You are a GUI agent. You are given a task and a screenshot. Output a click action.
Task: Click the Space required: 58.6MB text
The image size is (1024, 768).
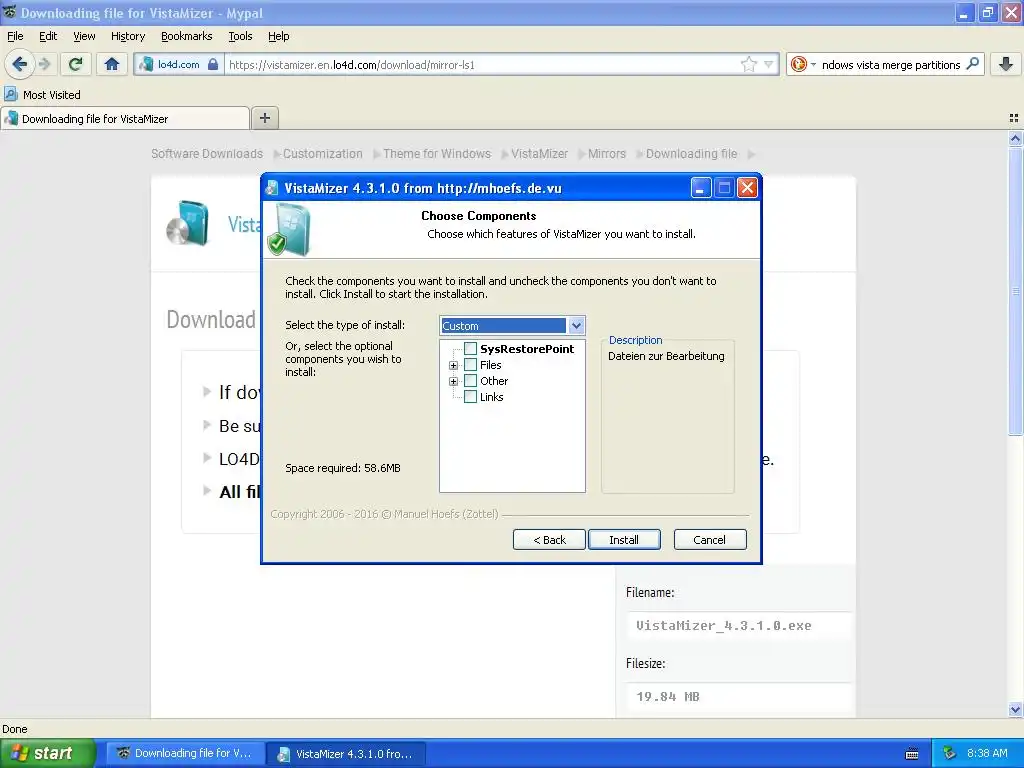(343, 468)
